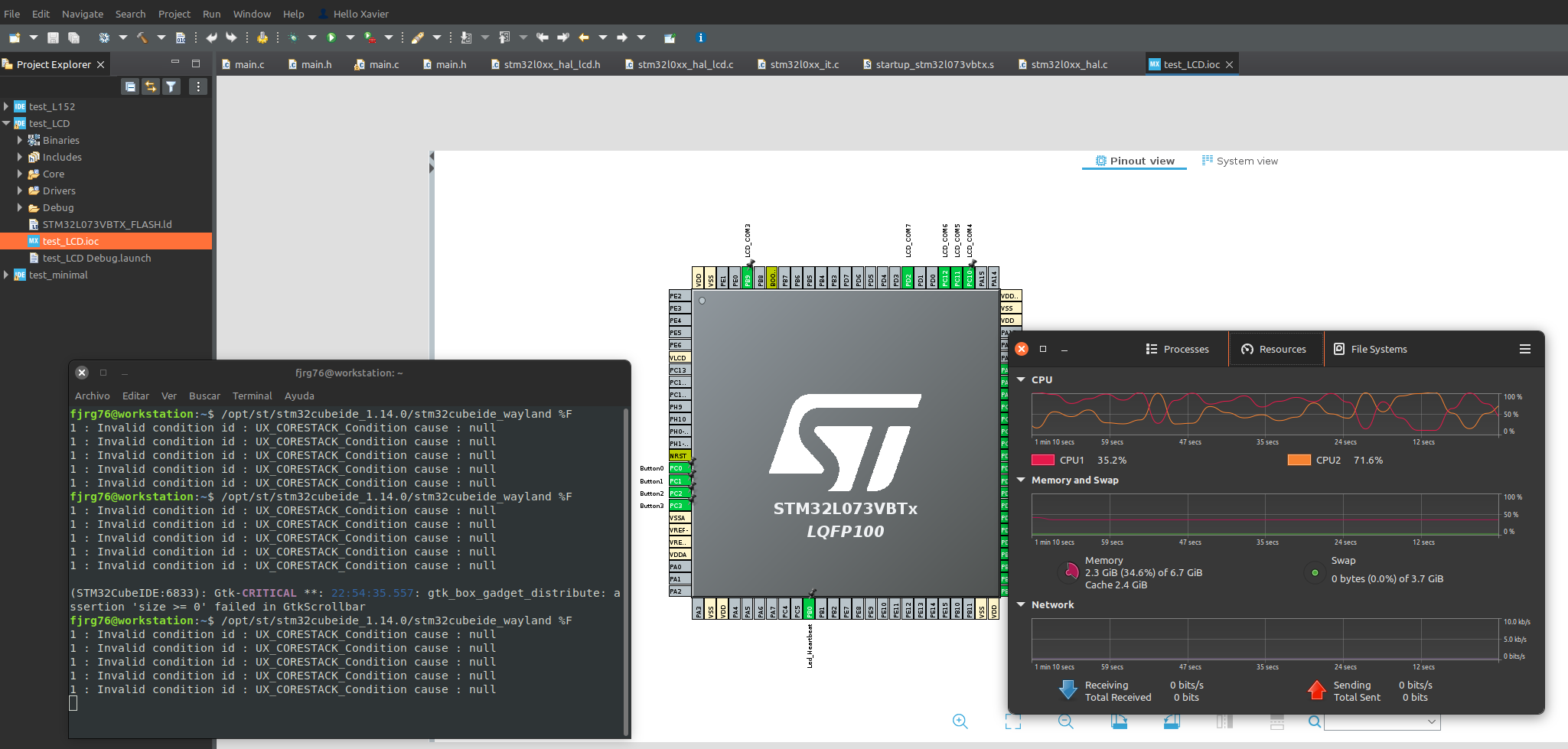1568x749 pixels.
Task: Switch to the stm32l0xx_it.c editor tab
Action: [x=804, y=64]
